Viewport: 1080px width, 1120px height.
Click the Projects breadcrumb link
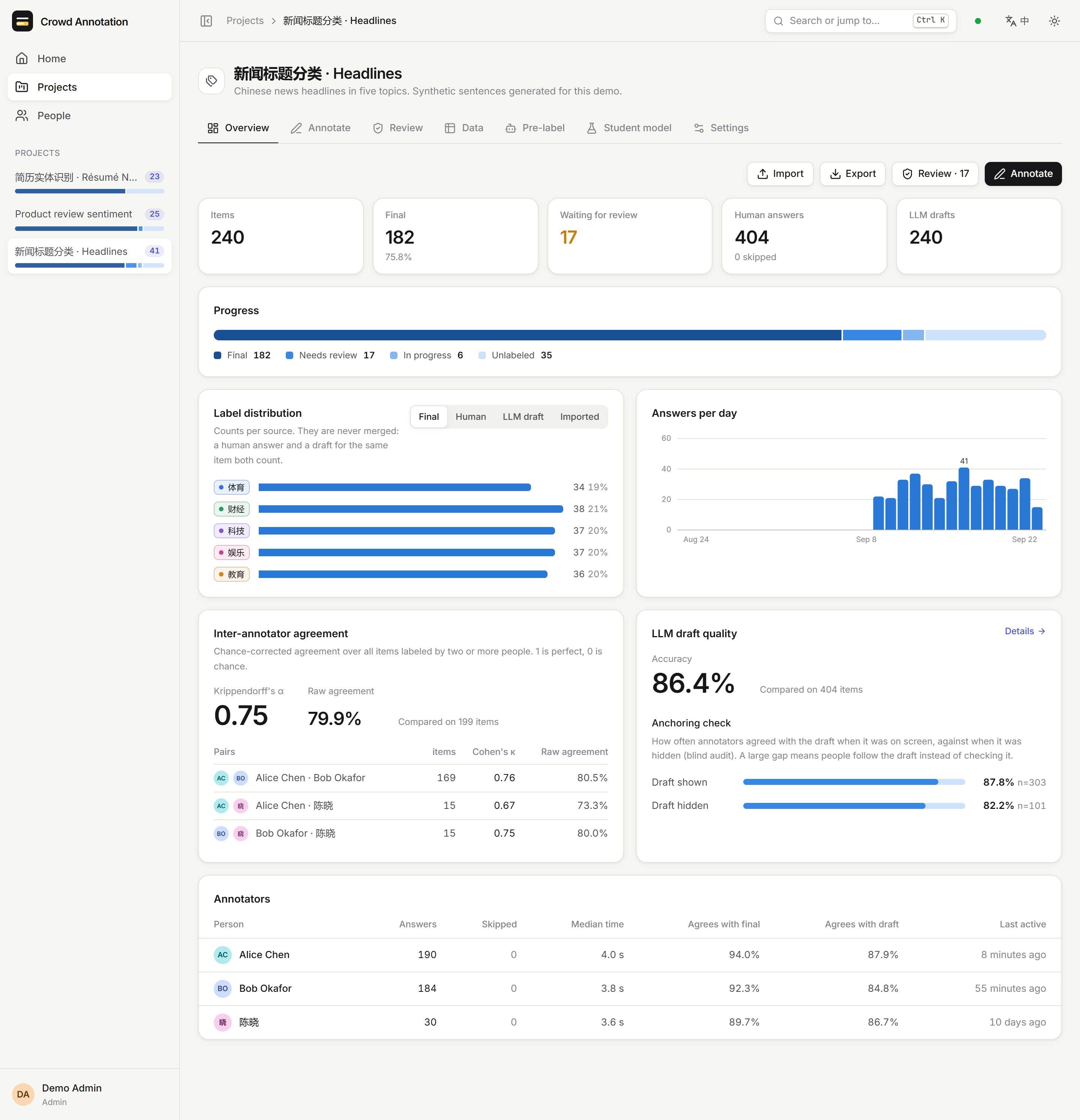pyautogui.click(x=245, y=21)
